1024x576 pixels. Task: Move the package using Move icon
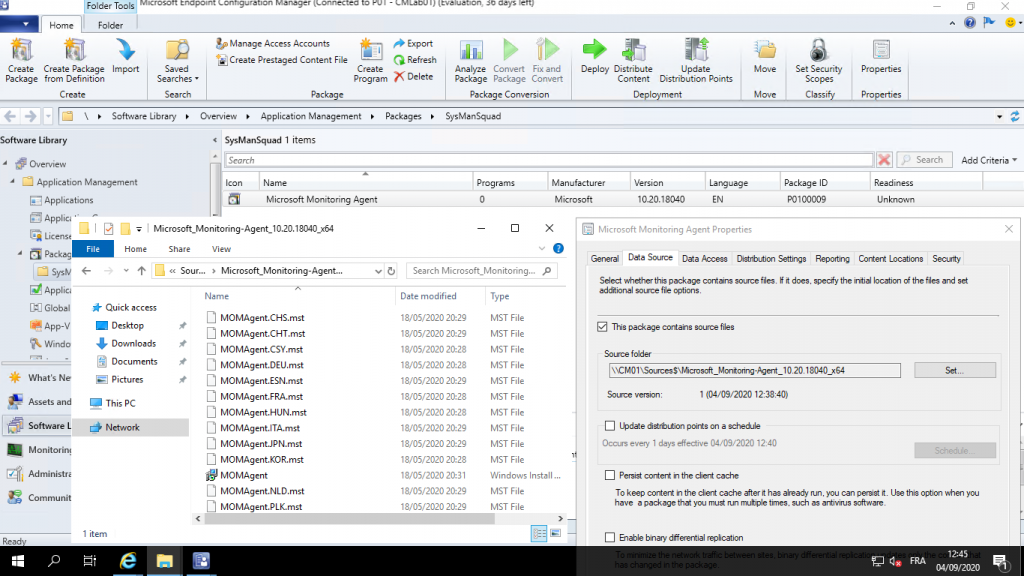tap(765, 57)
